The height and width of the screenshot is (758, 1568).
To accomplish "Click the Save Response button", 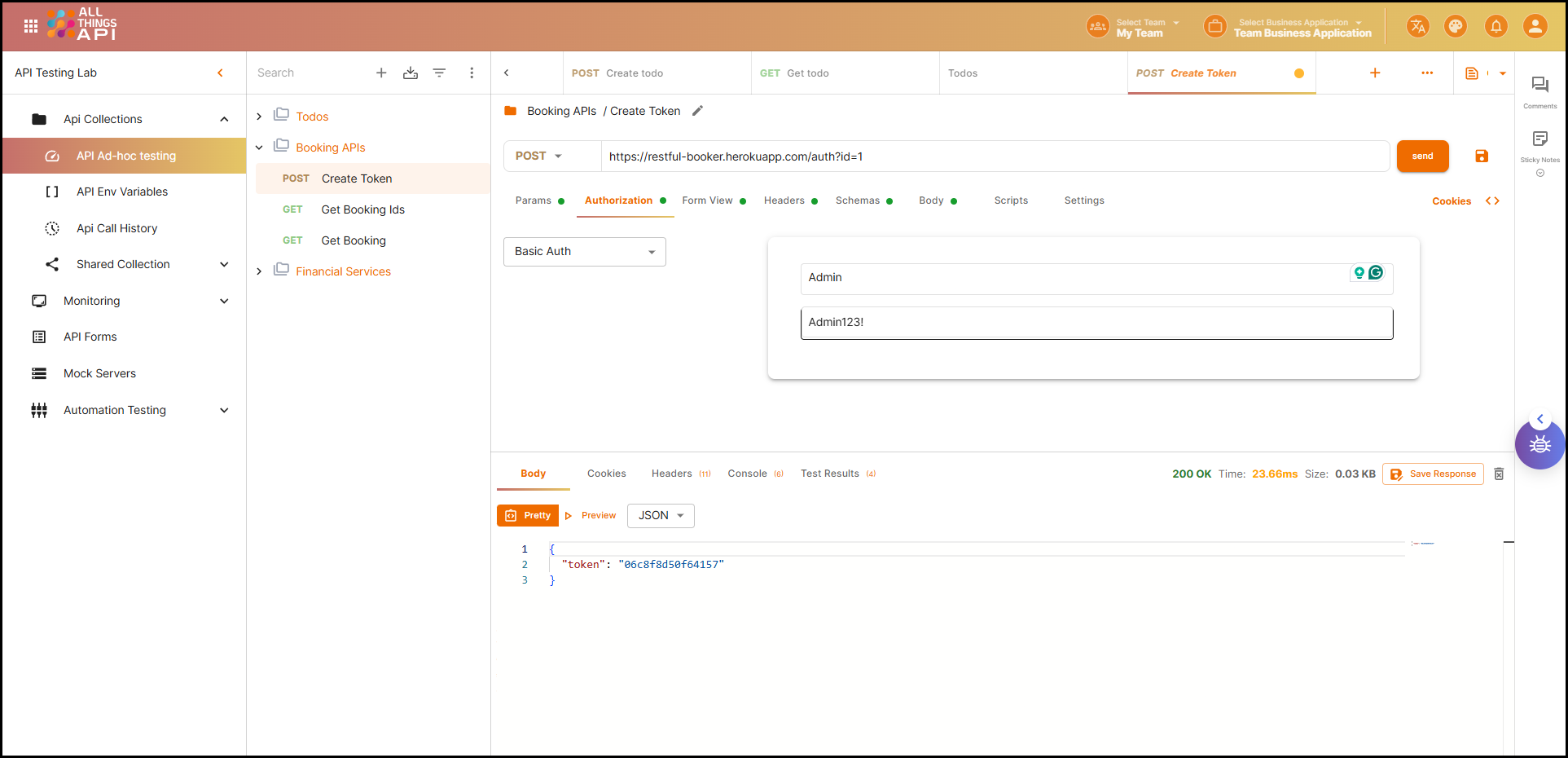I will click(x=1433, y=474).
